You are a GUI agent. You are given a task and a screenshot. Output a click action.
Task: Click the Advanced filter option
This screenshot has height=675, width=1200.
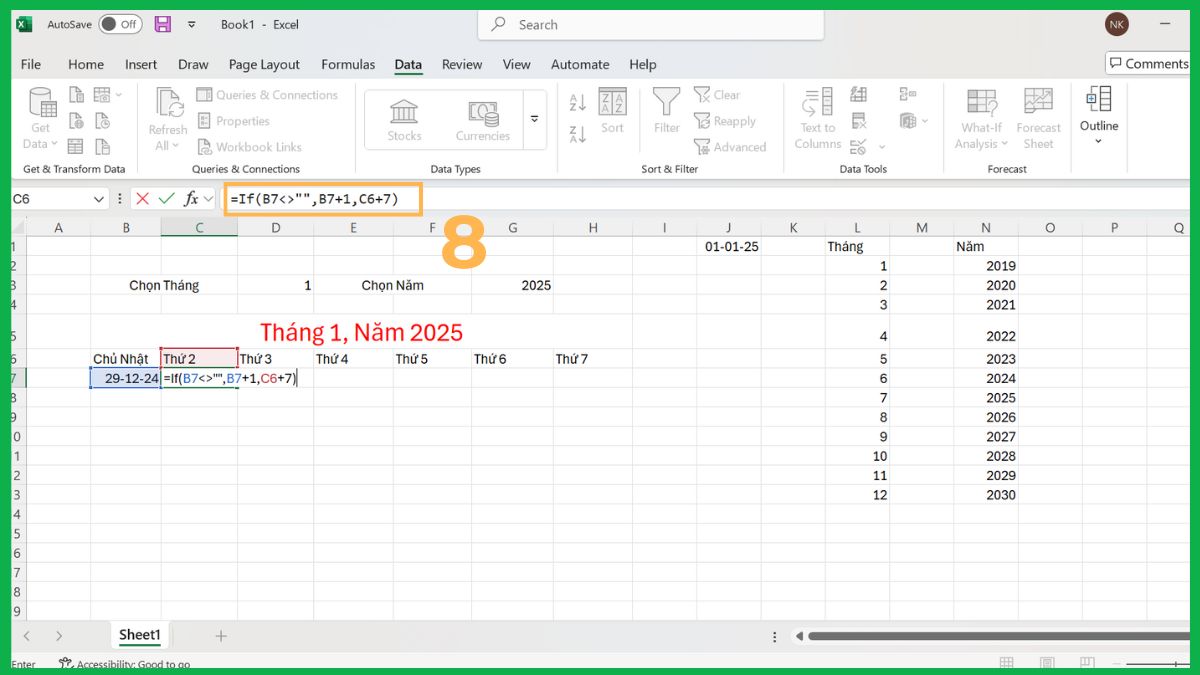(732, 146)
